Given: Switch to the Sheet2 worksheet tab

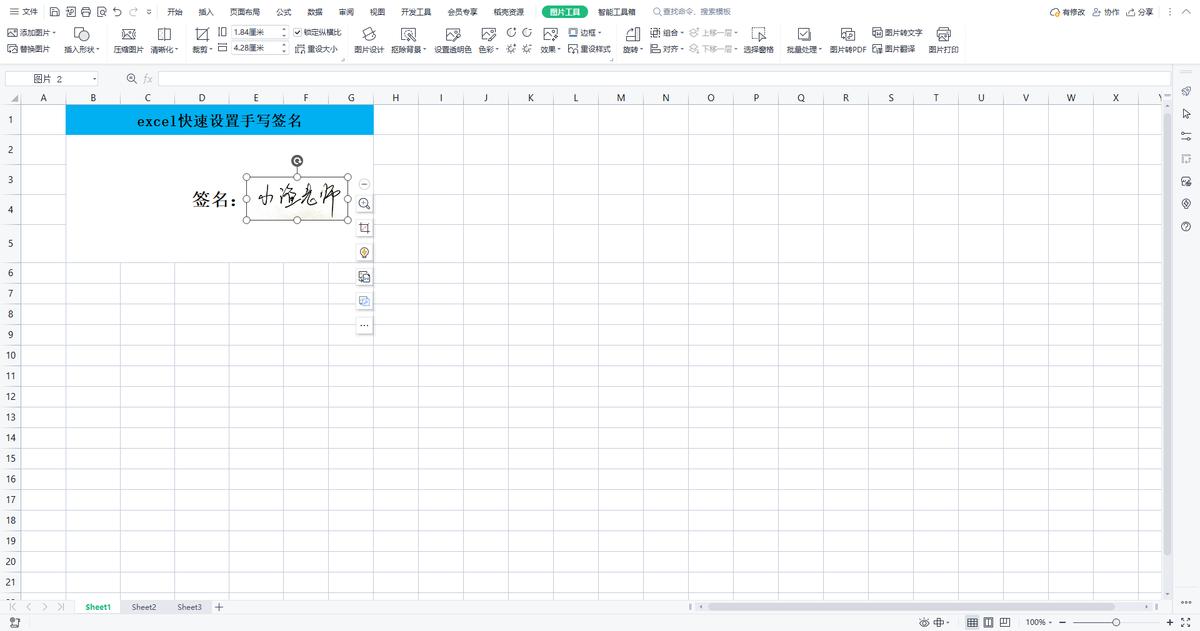Looking at the screenshot, I should click(x=144, y=607).
